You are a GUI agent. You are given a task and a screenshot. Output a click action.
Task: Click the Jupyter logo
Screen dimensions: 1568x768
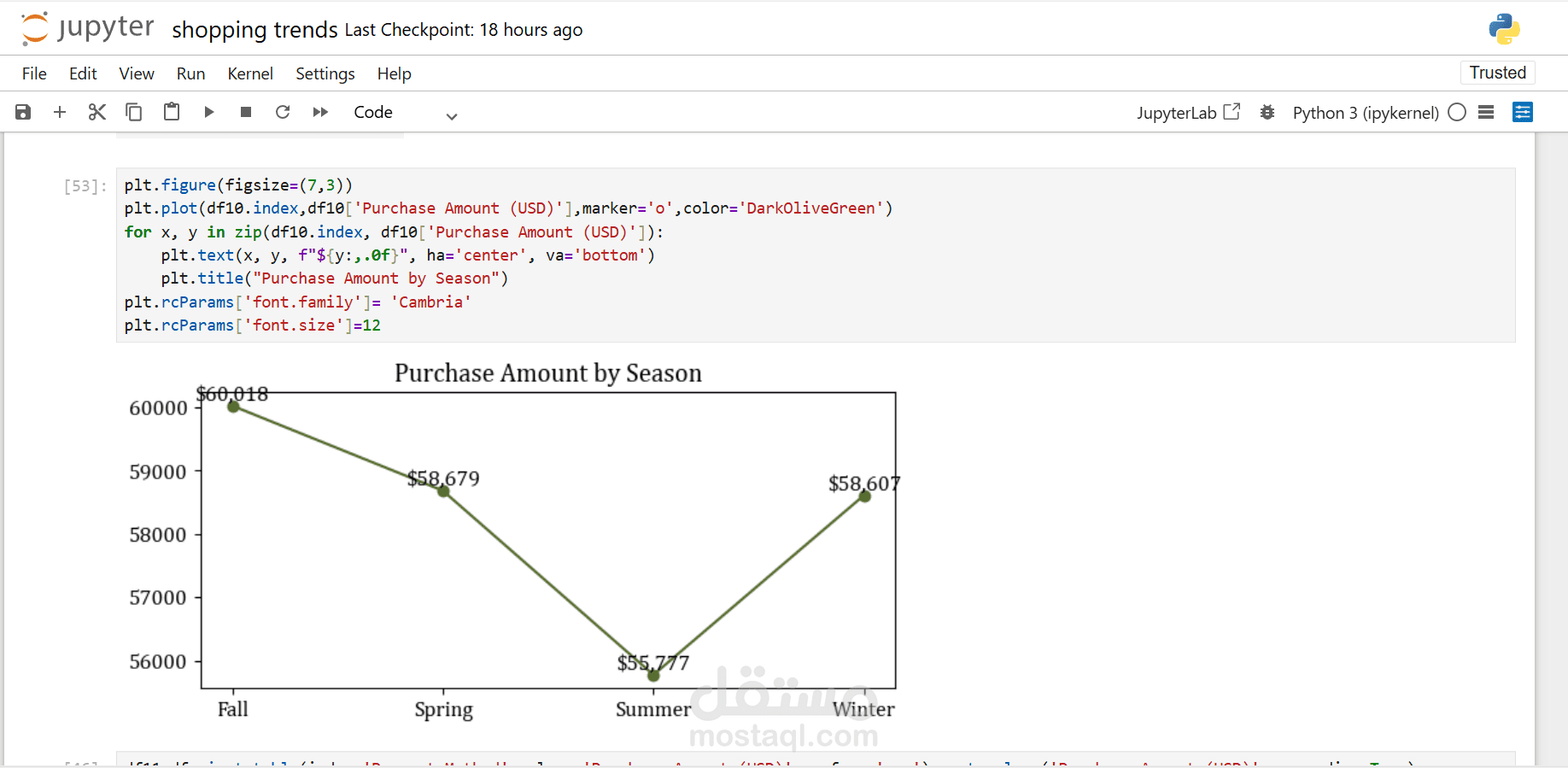pos(87,28)
